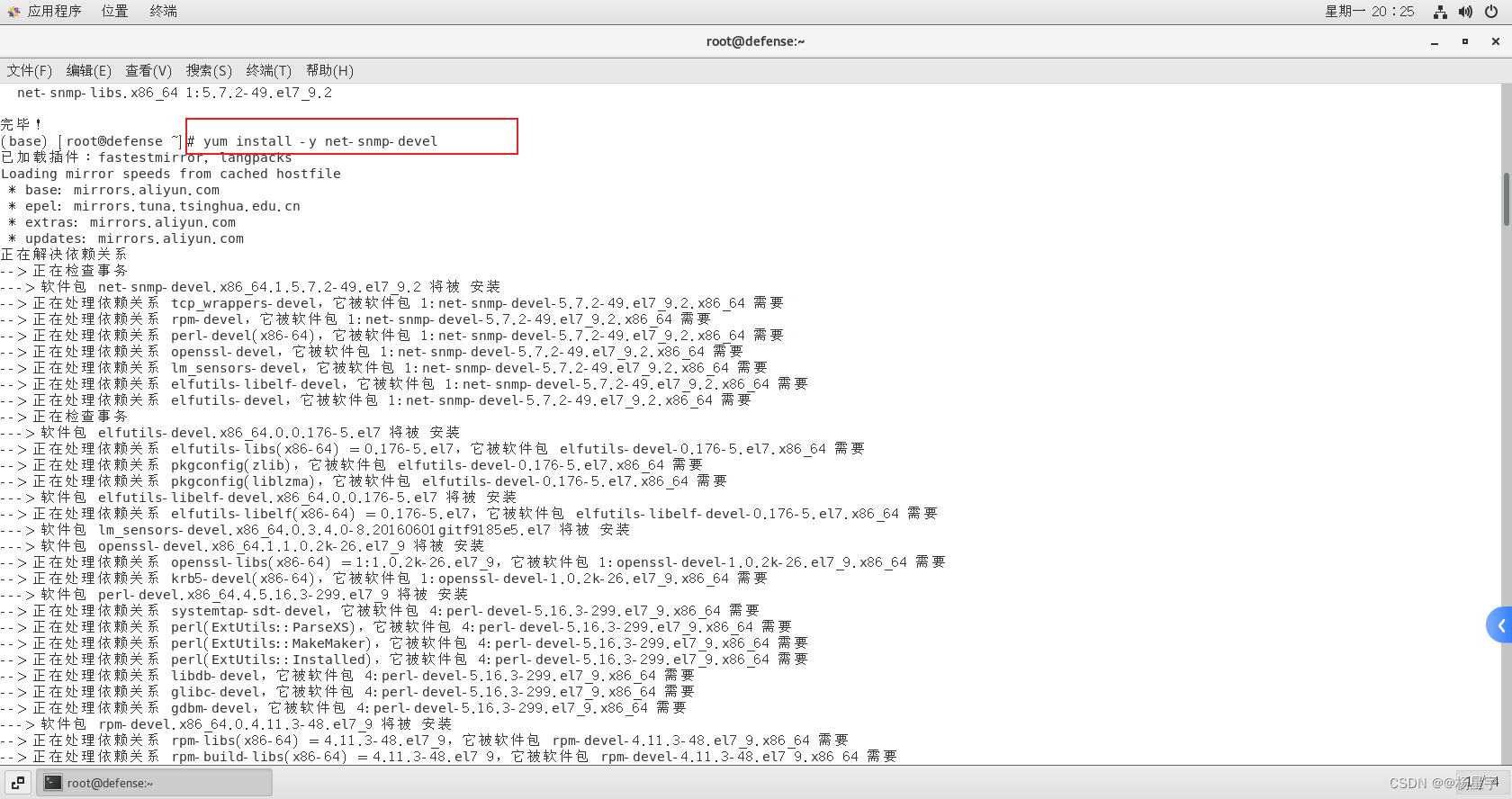Open the 文件(F) menu
The height and width of the screenshot is (799, 1512).
click(x=30, y=70)
